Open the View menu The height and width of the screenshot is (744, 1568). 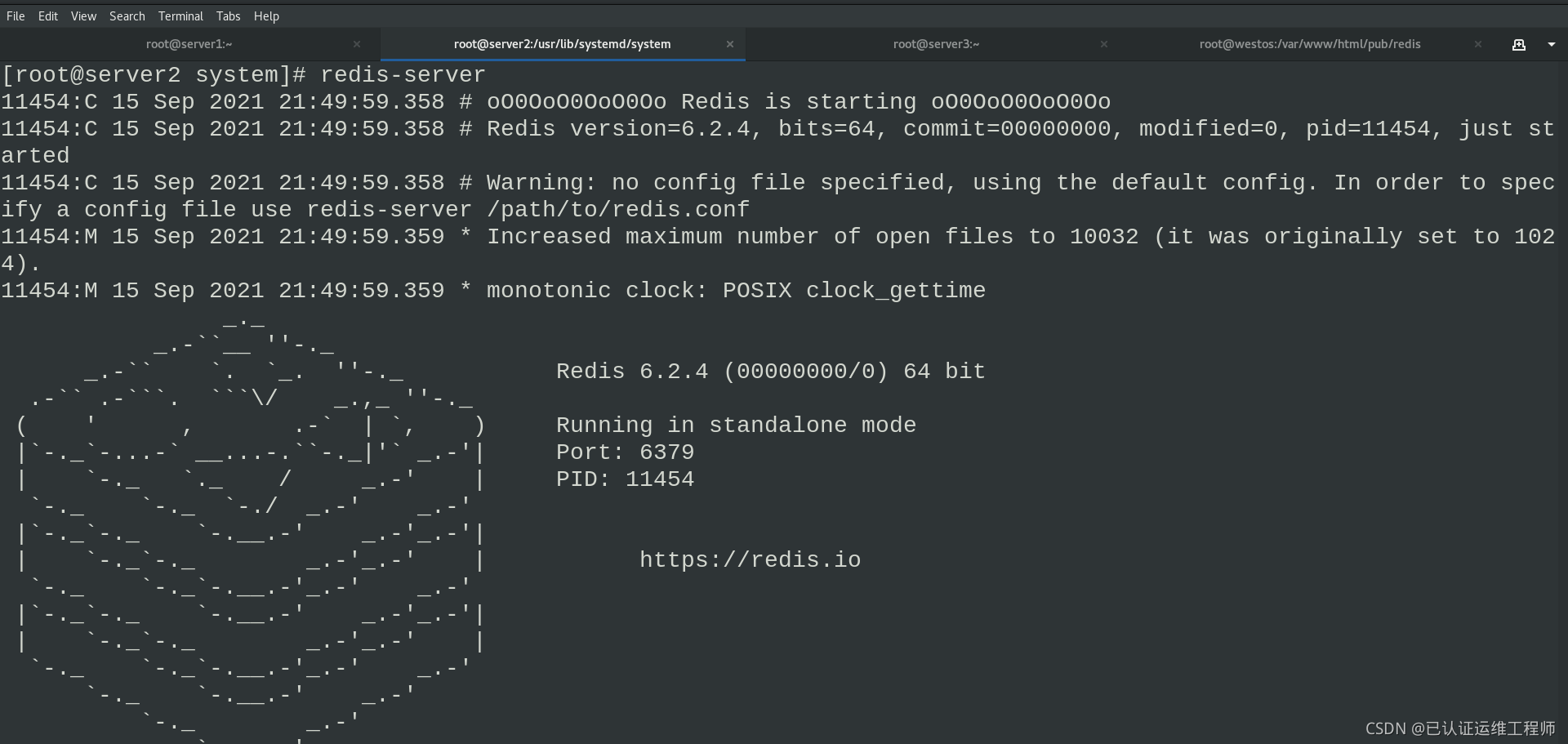(x=83, y=16)
